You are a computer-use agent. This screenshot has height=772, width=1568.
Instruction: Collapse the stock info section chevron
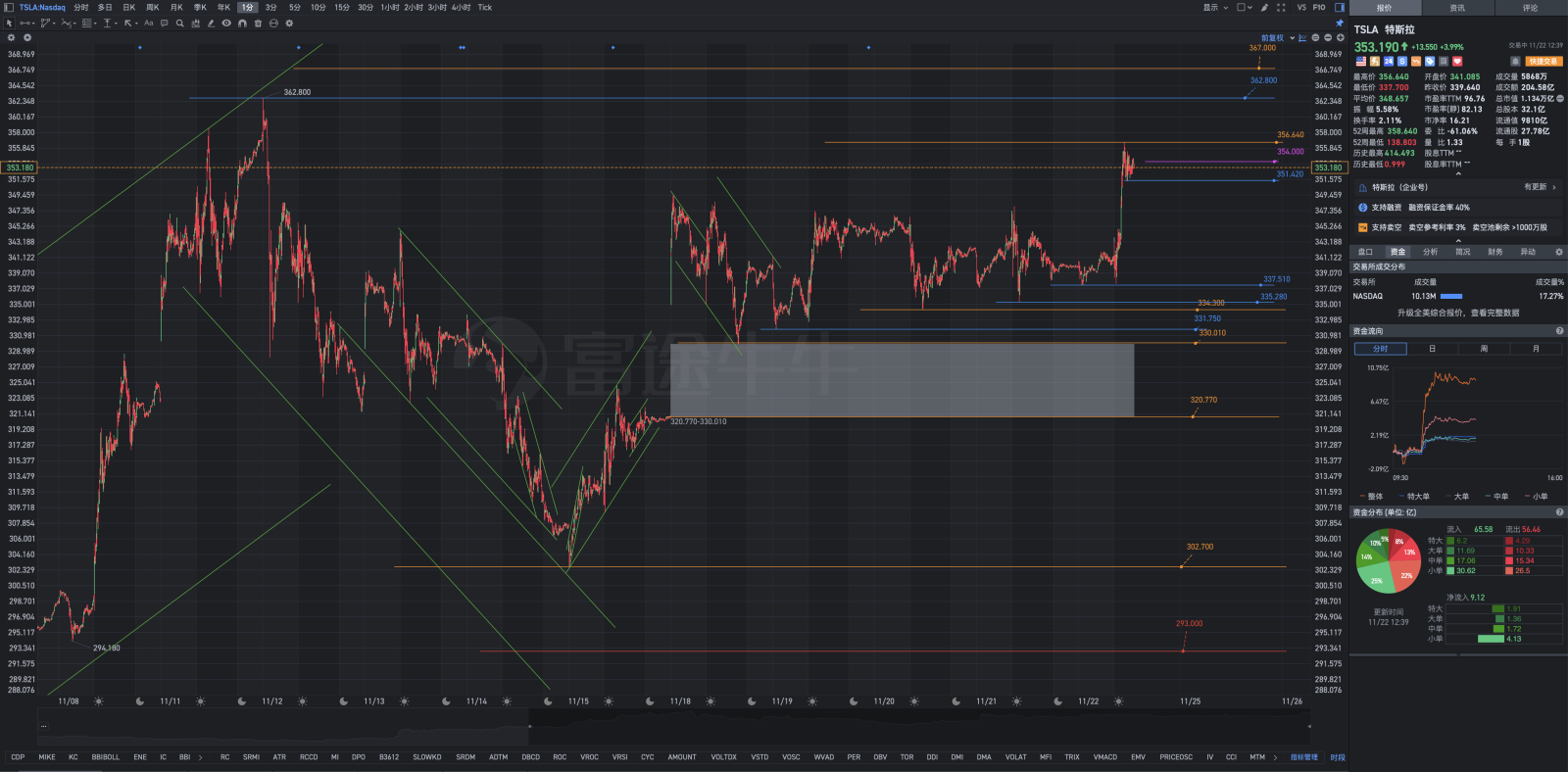point(1458,173)
